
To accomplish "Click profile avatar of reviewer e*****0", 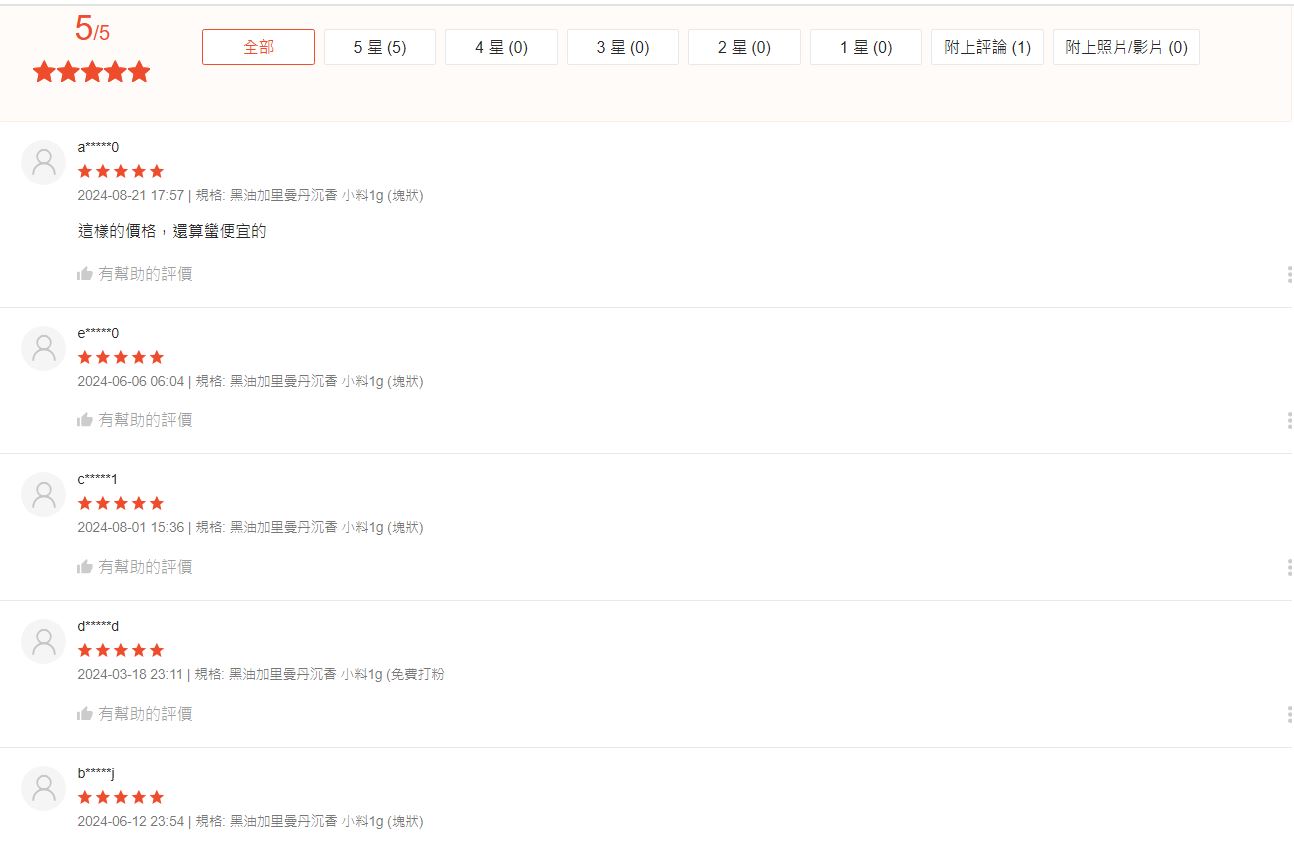I will pyautogui.click(x=43, y=348).
